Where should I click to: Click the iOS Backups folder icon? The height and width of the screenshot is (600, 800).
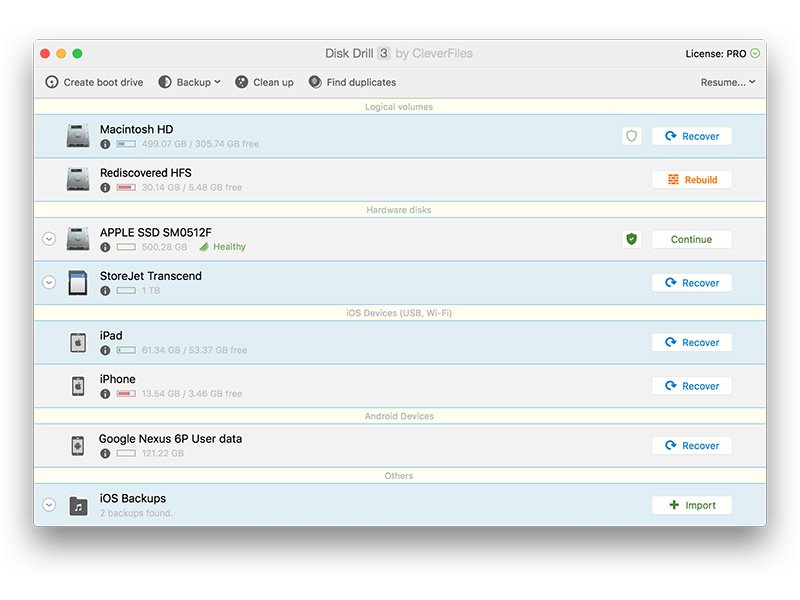tap(78, 506)
